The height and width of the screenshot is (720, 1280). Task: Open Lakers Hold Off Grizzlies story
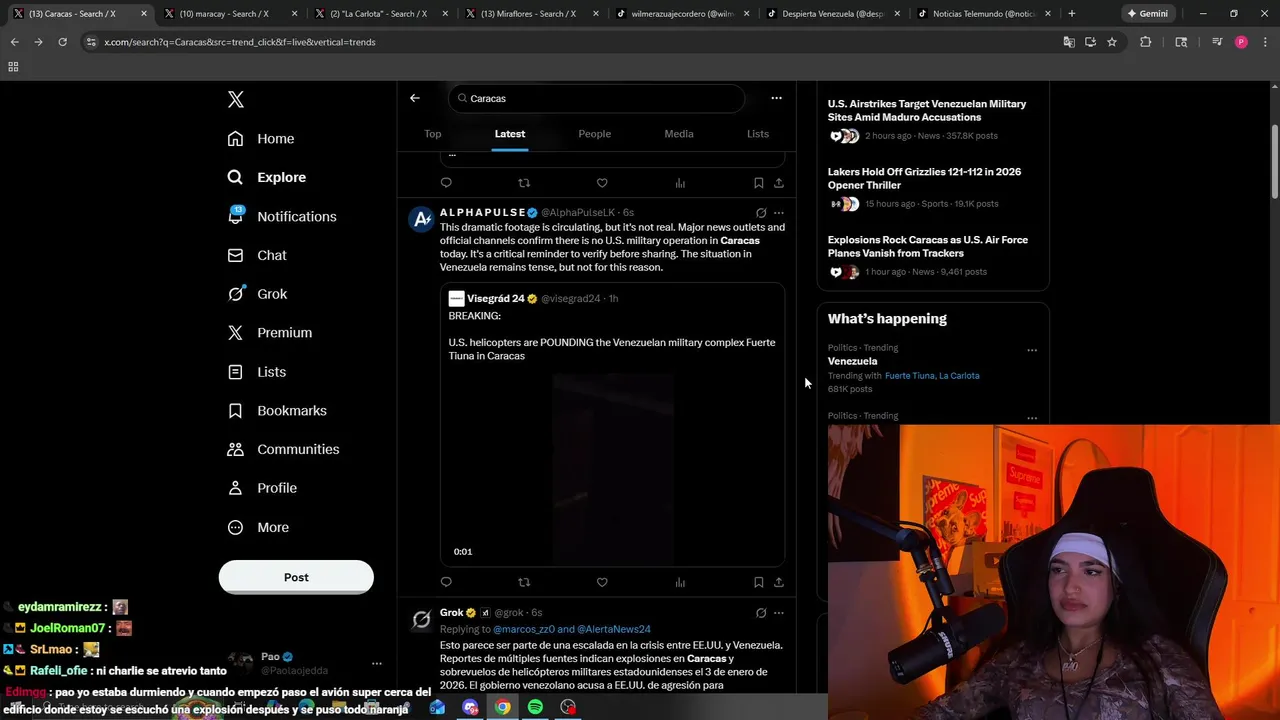924,178
